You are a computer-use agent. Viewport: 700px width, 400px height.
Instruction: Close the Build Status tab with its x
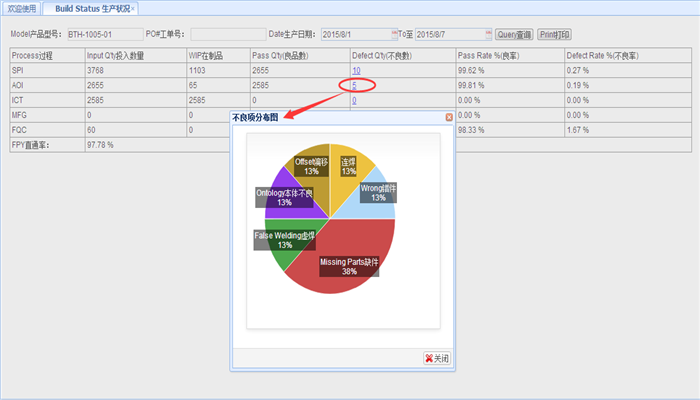coord(133,8)
